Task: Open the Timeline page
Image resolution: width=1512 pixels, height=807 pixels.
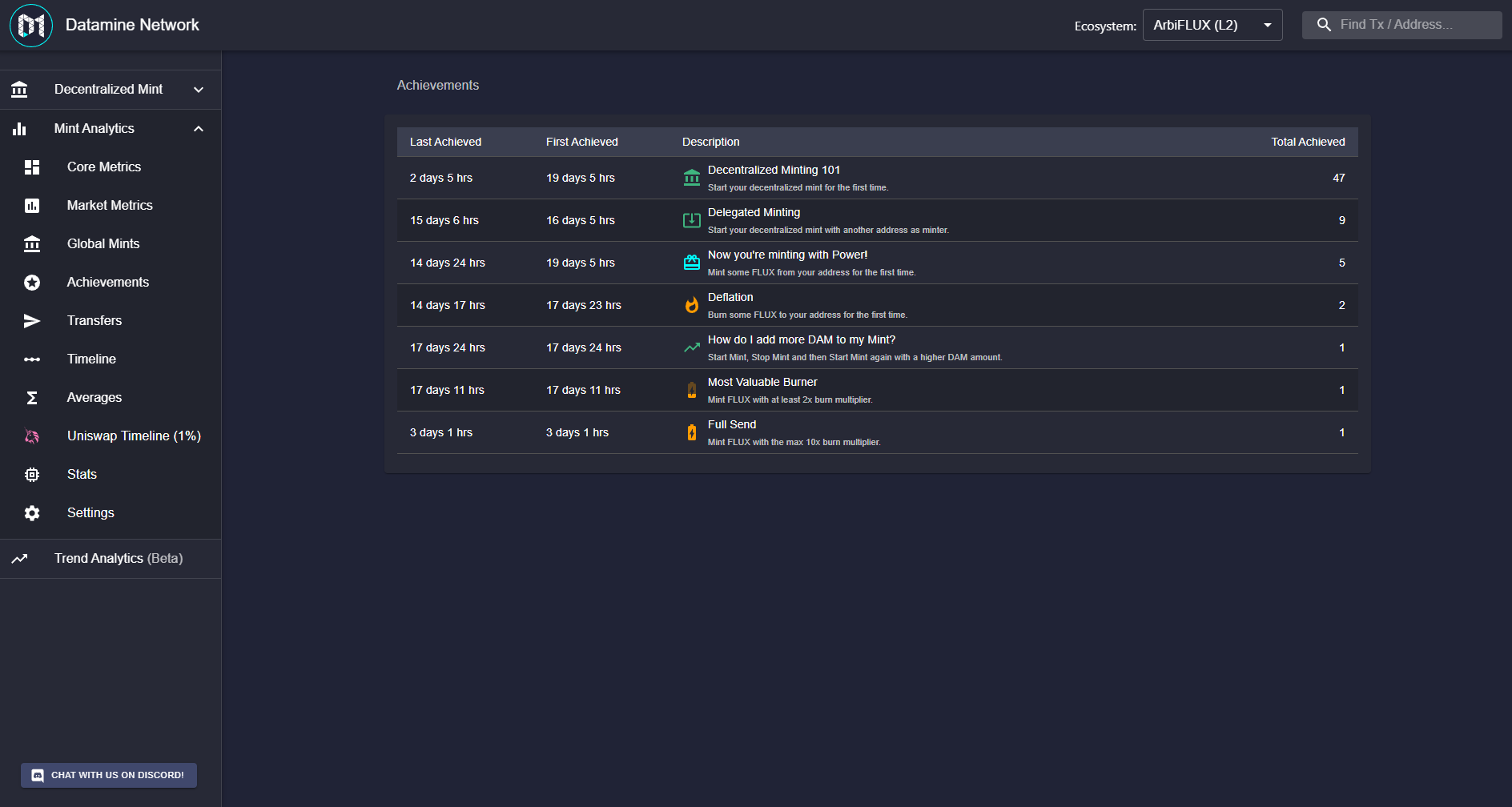Action: pyautogui.click(x=111, y=359)
